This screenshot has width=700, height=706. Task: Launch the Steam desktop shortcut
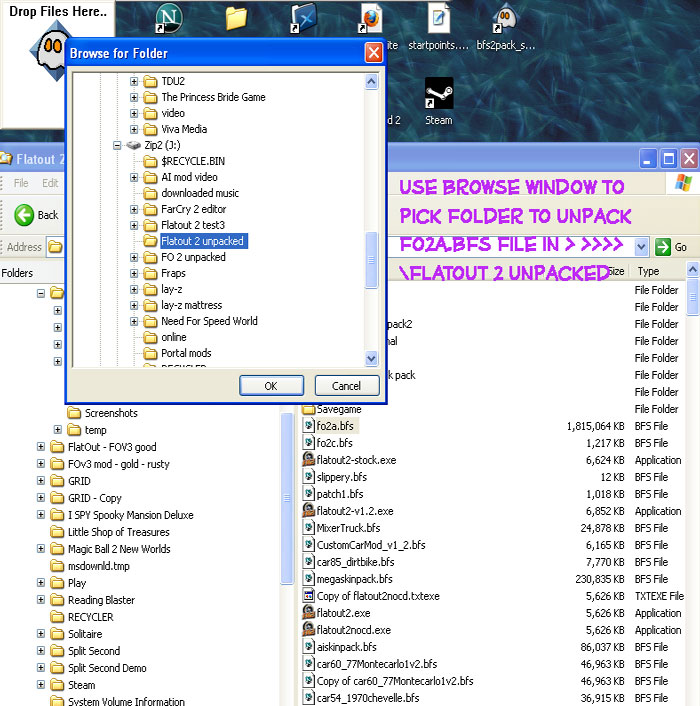pos(438,94)
